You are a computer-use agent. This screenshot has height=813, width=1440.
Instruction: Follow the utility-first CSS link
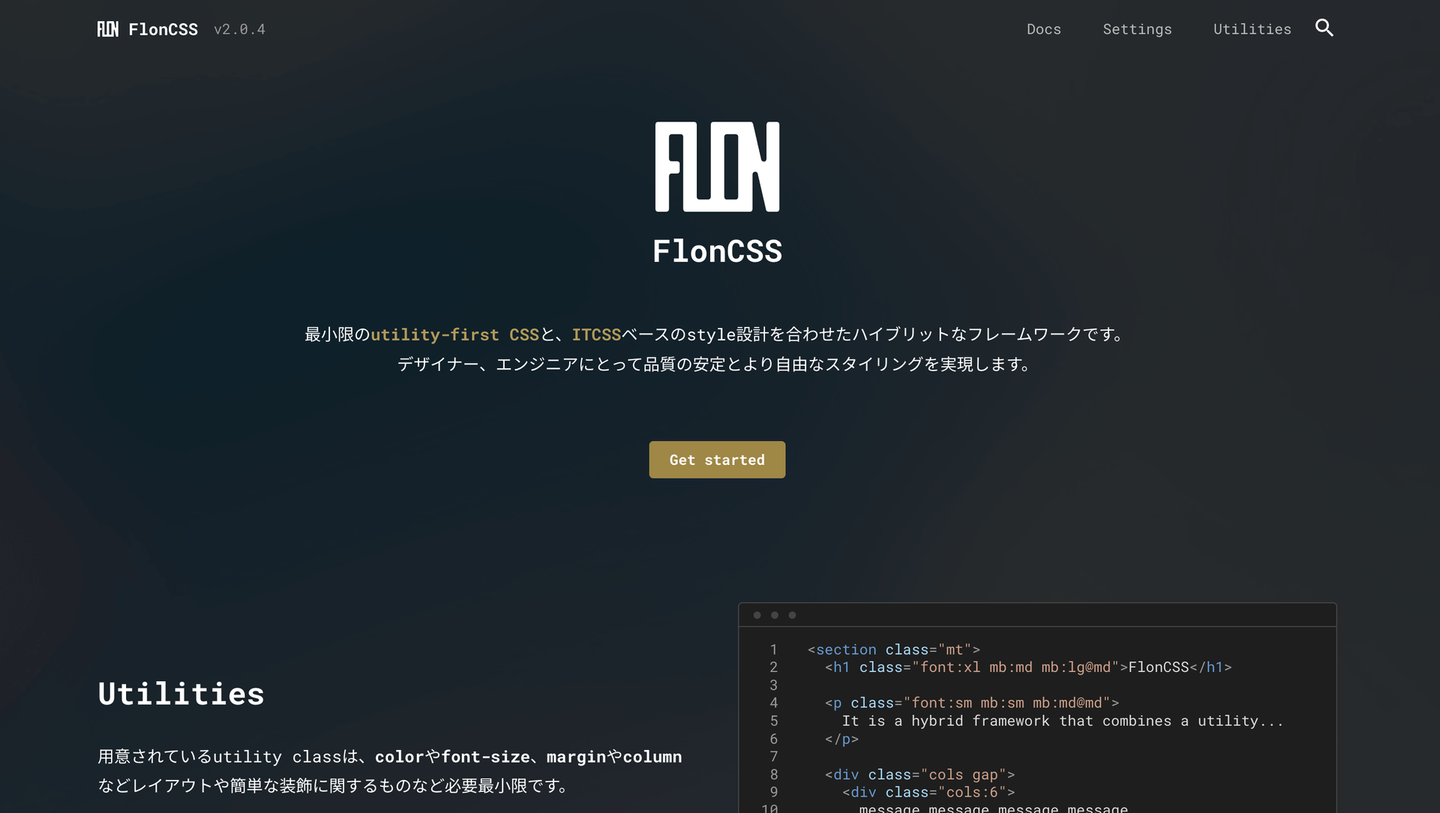coord(455,334)
